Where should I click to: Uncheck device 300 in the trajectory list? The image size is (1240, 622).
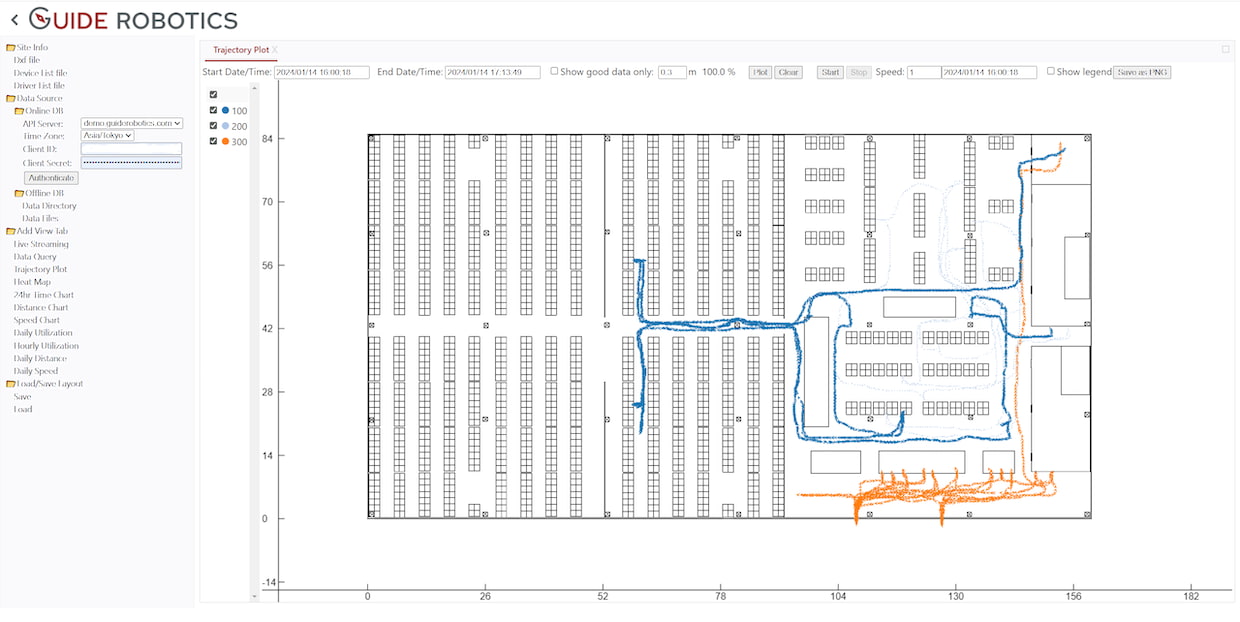point(213,142)
